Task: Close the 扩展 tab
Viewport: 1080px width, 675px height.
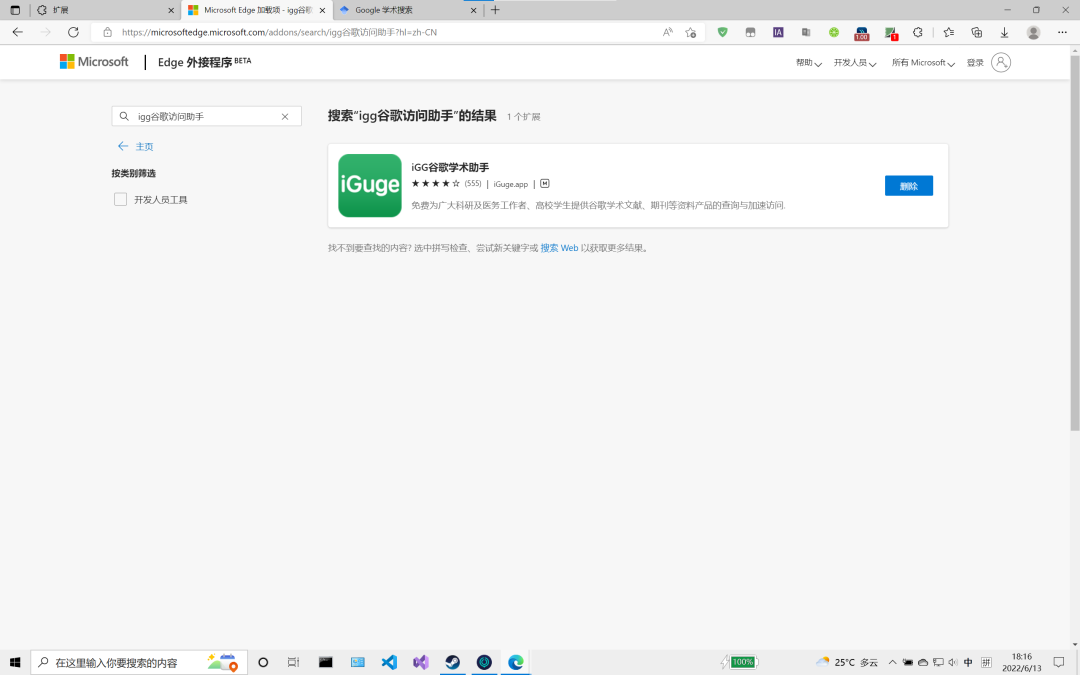Action: [x=172, y=10]
